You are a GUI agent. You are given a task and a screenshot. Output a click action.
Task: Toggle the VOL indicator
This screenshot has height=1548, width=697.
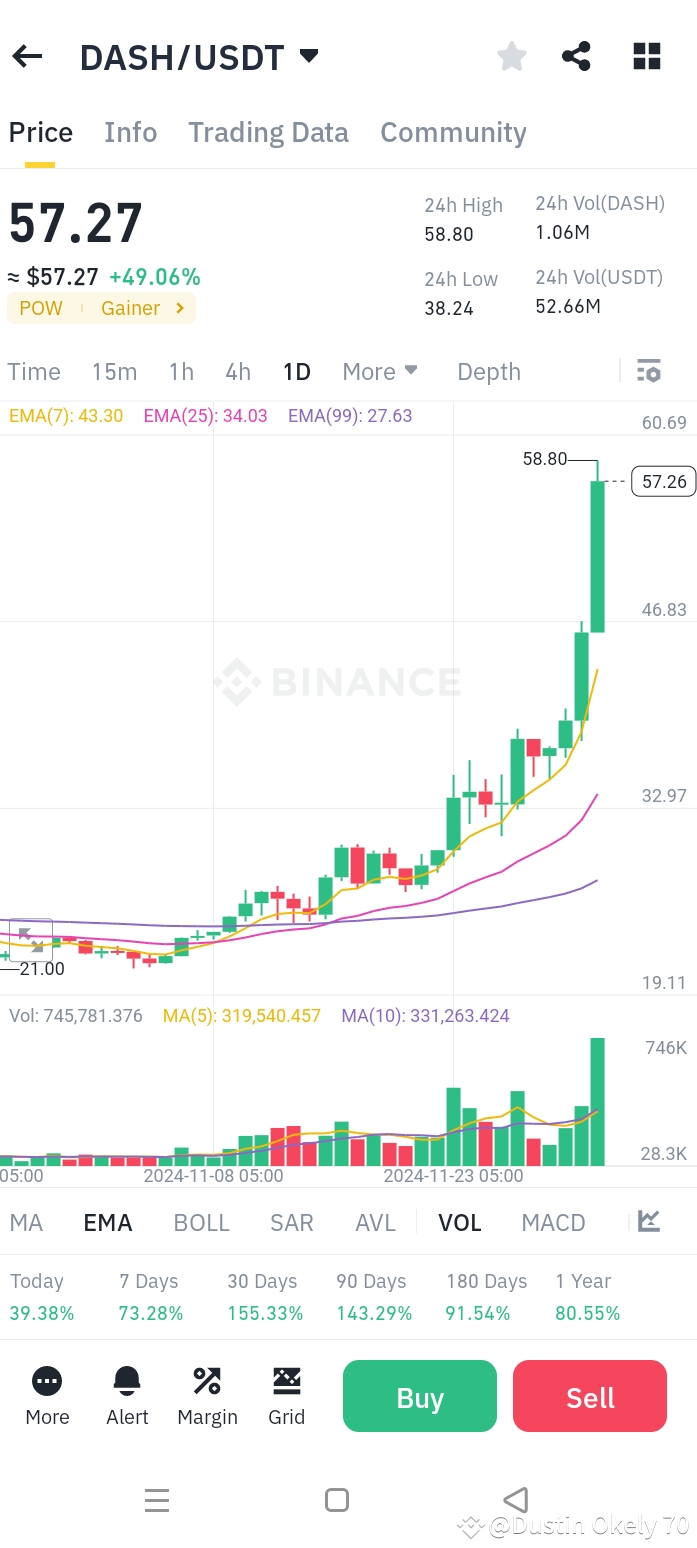pyautogui.click(x=459, y=1221)
